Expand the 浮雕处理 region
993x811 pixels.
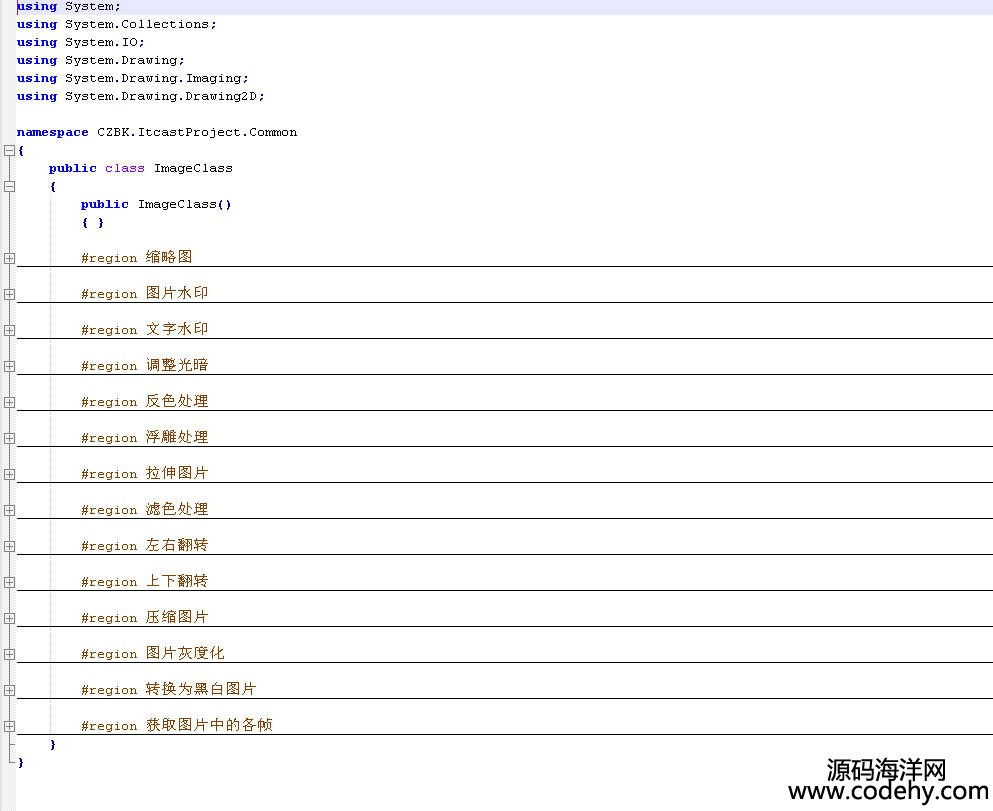[x=9, y=438]
